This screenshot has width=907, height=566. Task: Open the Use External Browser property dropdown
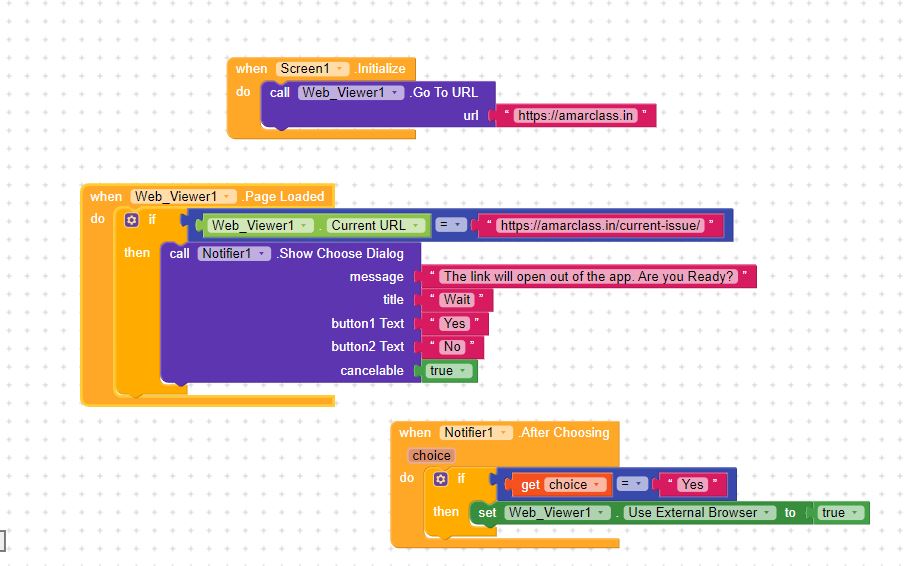[699, 513]
